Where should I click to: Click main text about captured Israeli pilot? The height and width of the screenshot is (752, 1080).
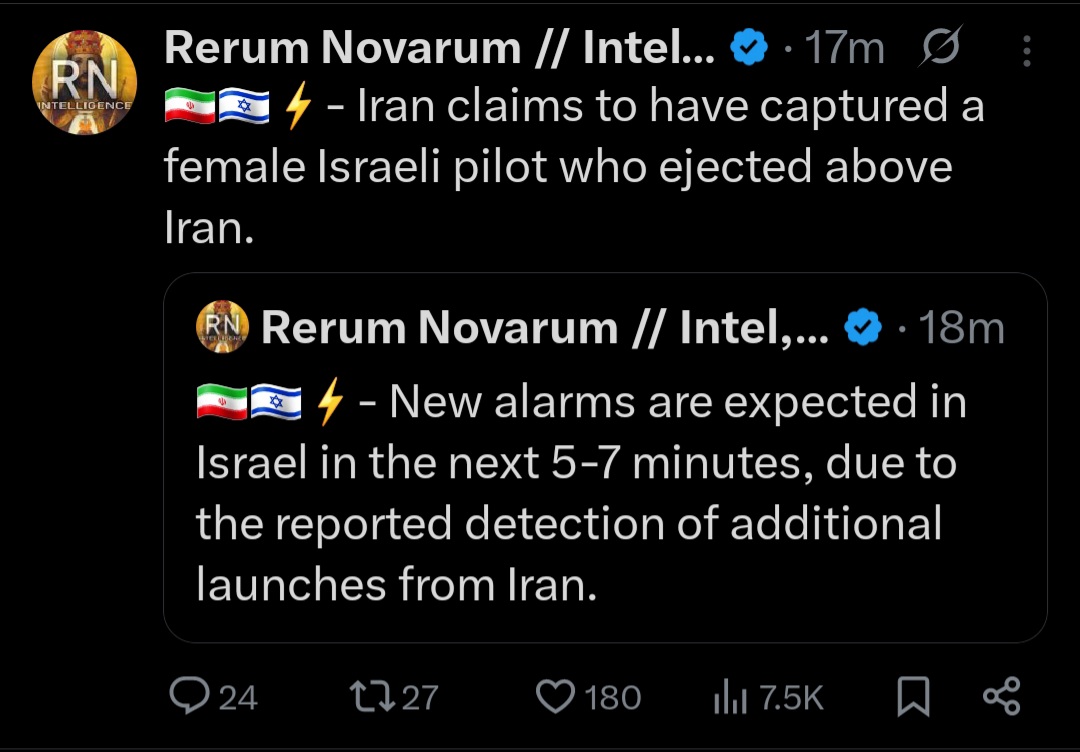point(574,167)
